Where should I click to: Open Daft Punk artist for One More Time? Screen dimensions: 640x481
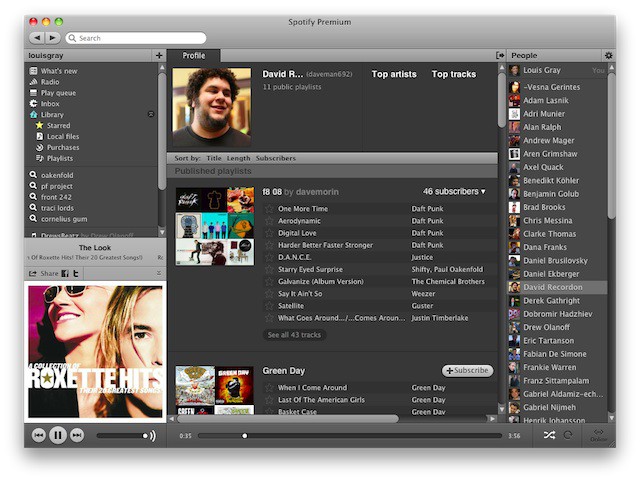[x=427, y=209]
